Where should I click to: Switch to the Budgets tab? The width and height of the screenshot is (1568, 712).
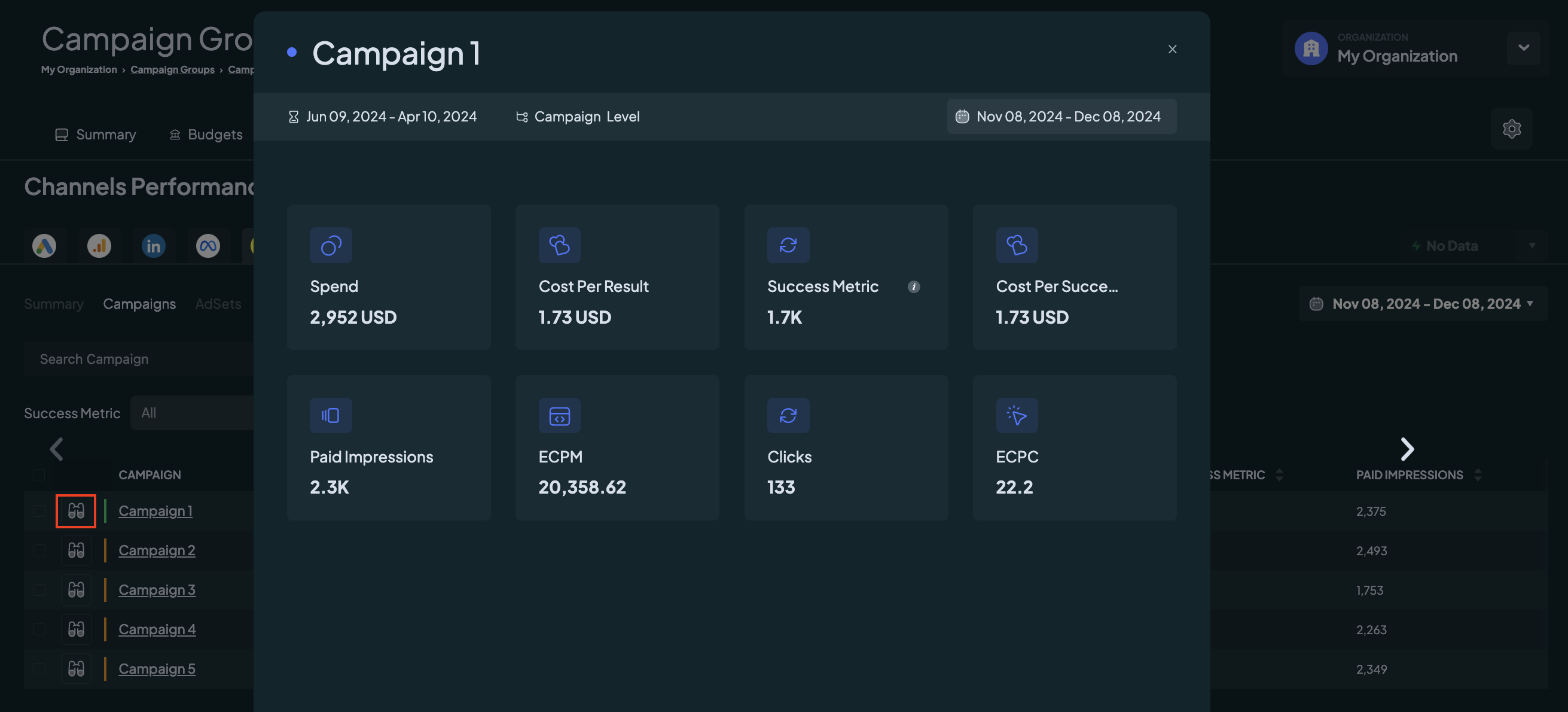pos(206,135)
